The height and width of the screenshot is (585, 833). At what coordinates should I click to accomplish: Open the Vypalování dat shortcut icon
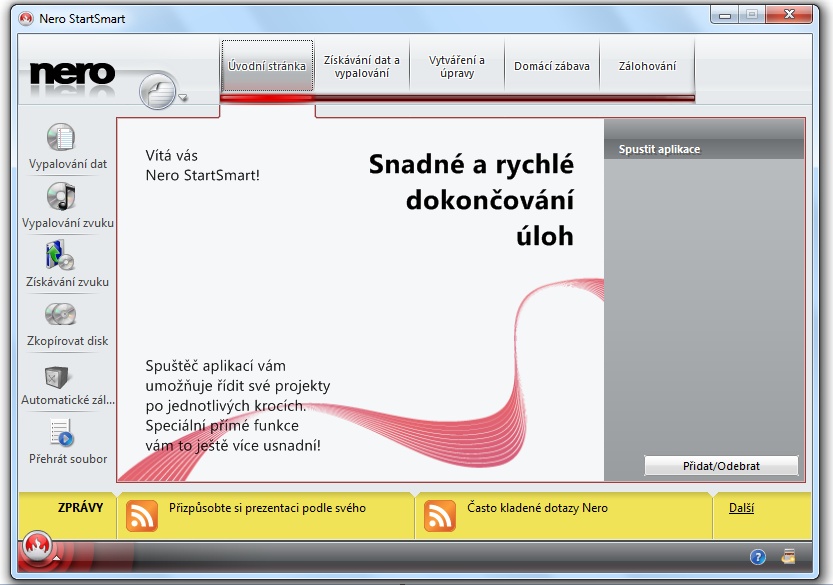point(61,138)
